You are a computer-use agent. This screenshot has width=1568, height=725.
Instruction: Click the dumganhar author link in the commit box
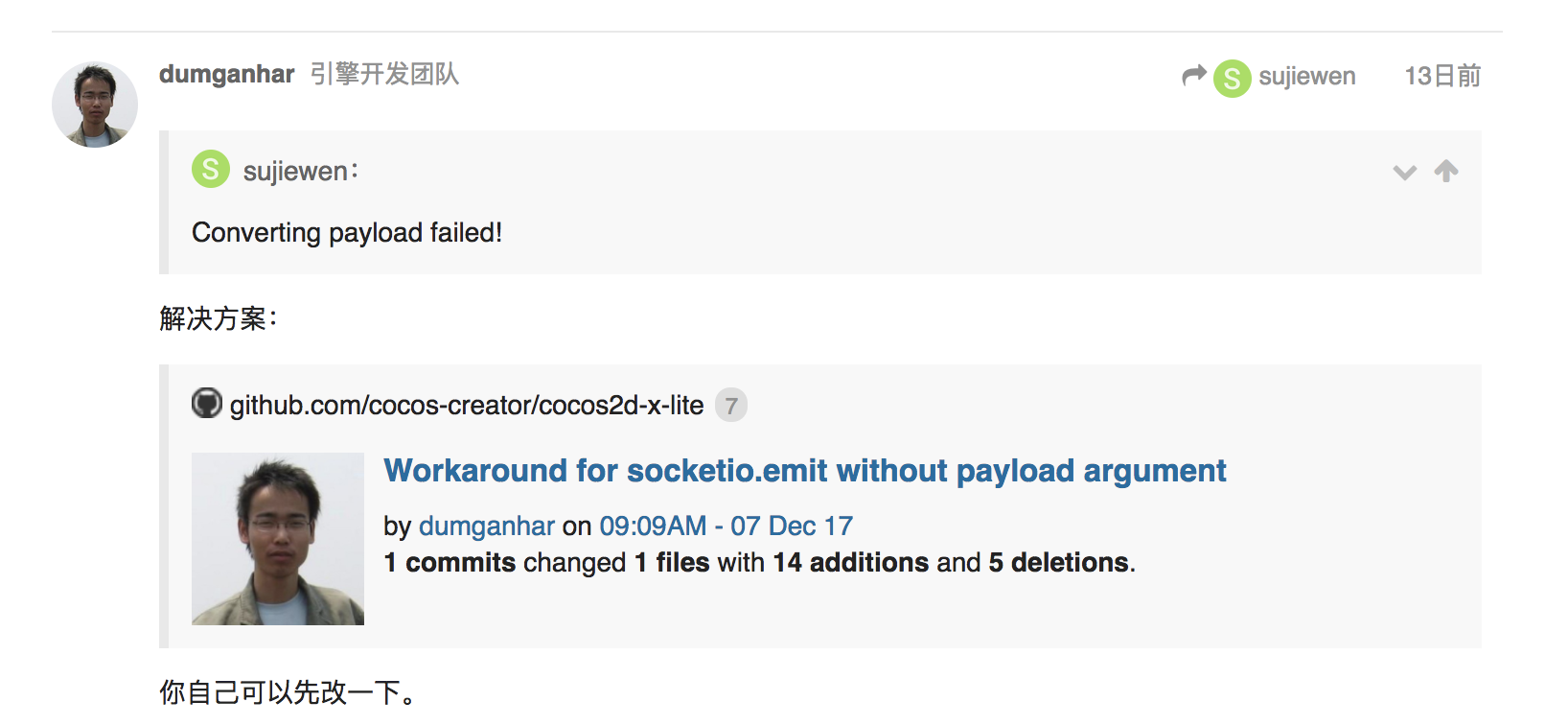(486, 526)
